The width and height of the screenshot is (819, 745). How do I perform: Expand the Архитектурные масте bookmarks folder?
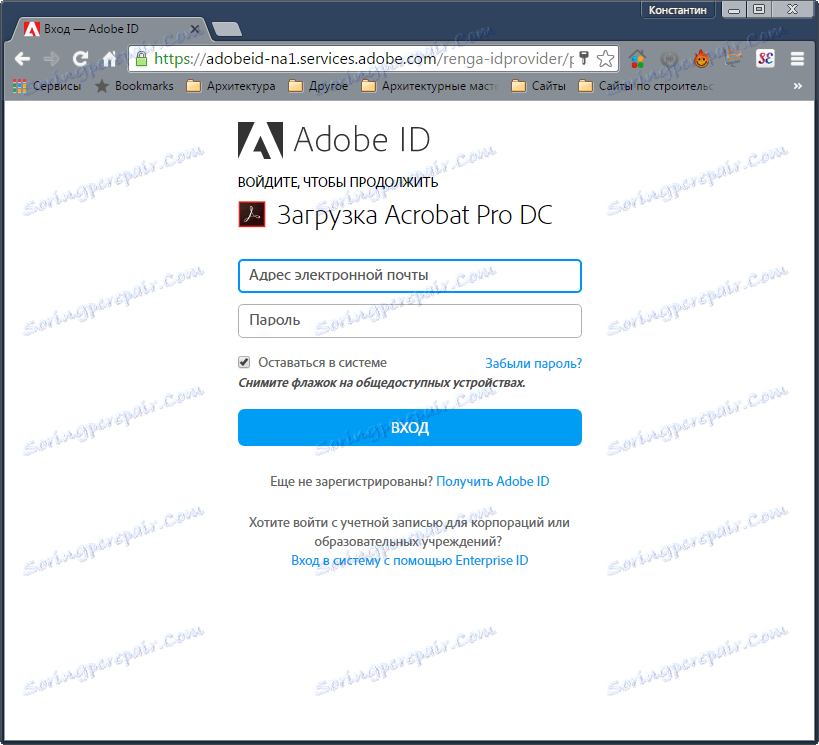(430, 86)
